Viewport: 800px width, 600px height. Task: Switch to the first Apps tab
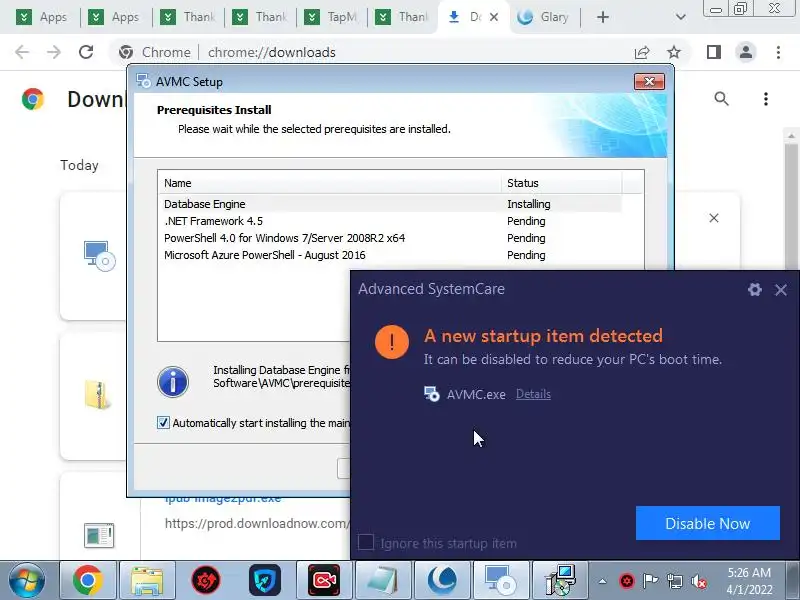(43, 17)
